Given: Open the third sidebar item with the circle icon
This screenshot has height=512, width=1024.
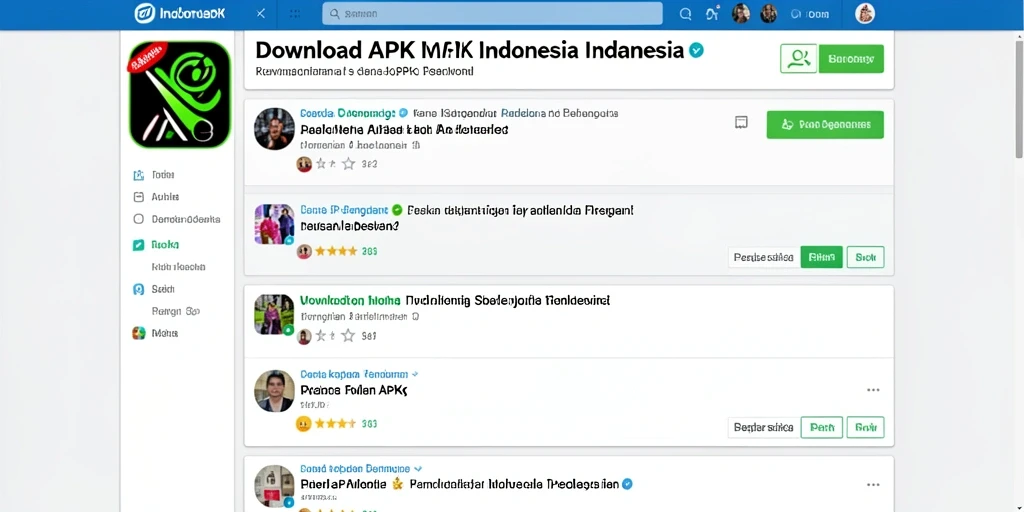Looking at the screenshot, I should (x=176, y=219).
